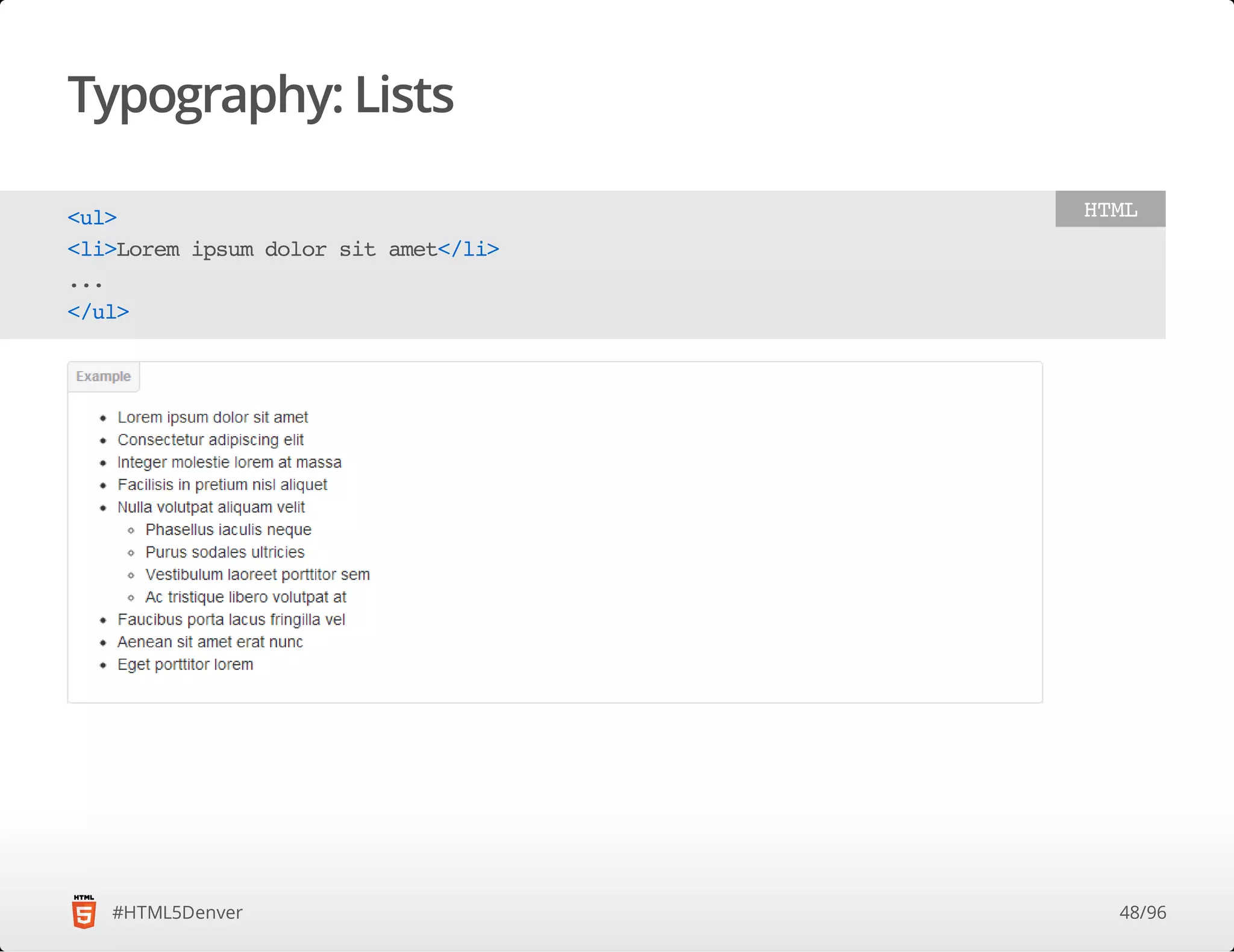The height and width of the screenshot is (952, 1234).
Task: Click the <li>Lorem ipsum dolor sit amet</li> code line
Action: point(283,249)
